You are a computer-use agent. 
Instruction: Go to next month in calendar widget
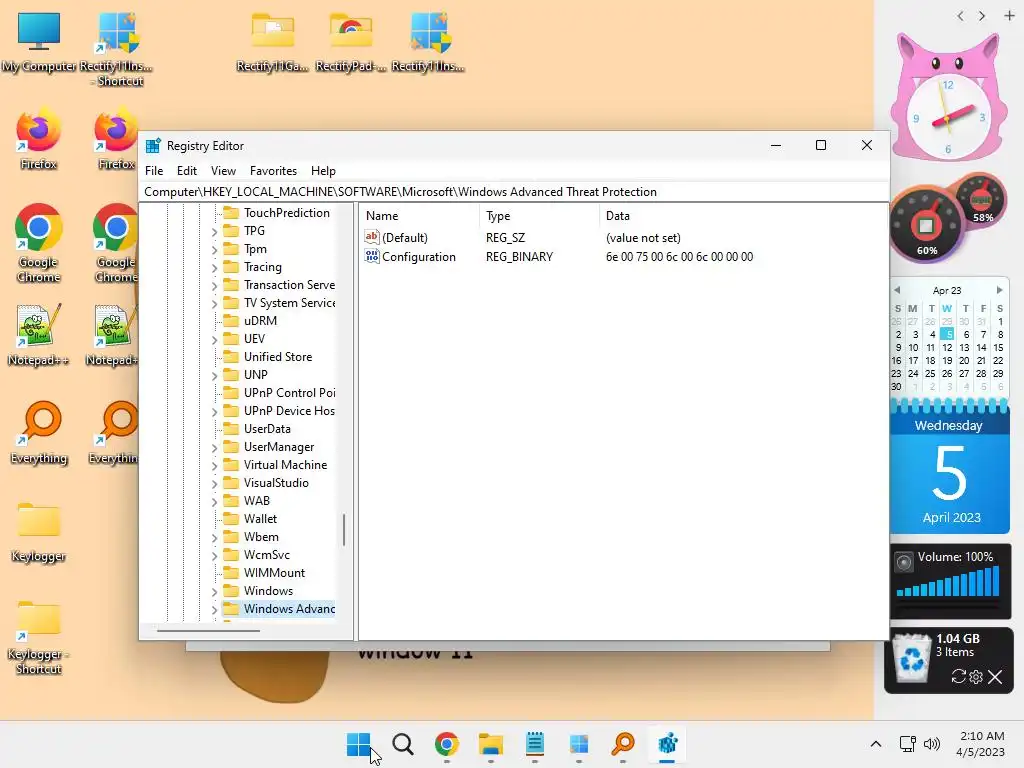tap(999, 290)
